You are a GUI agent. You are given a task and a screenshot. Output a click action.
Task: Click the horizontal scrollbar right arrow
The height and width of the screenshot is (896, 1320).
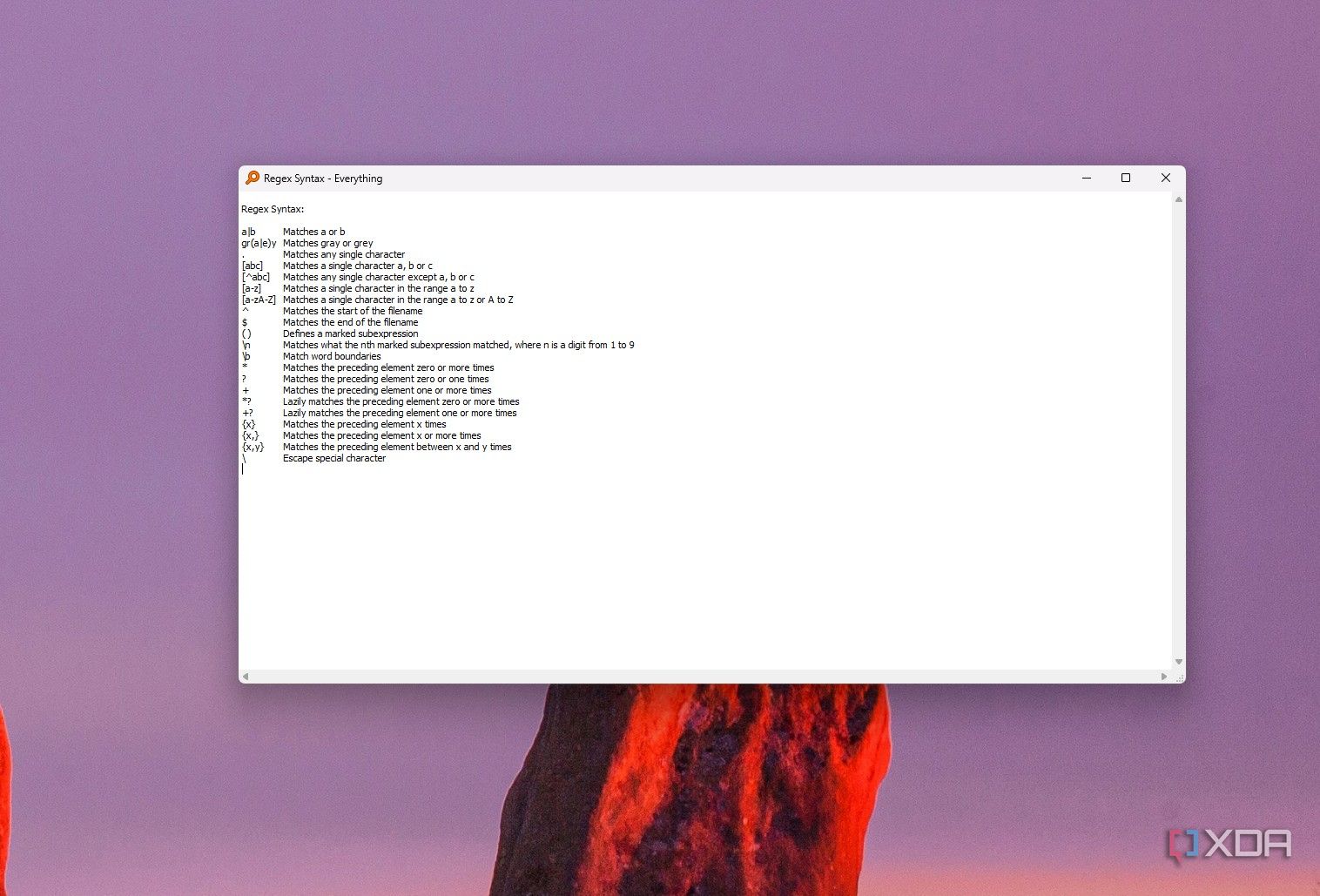pyautogui.click(x=1164, y=677)
